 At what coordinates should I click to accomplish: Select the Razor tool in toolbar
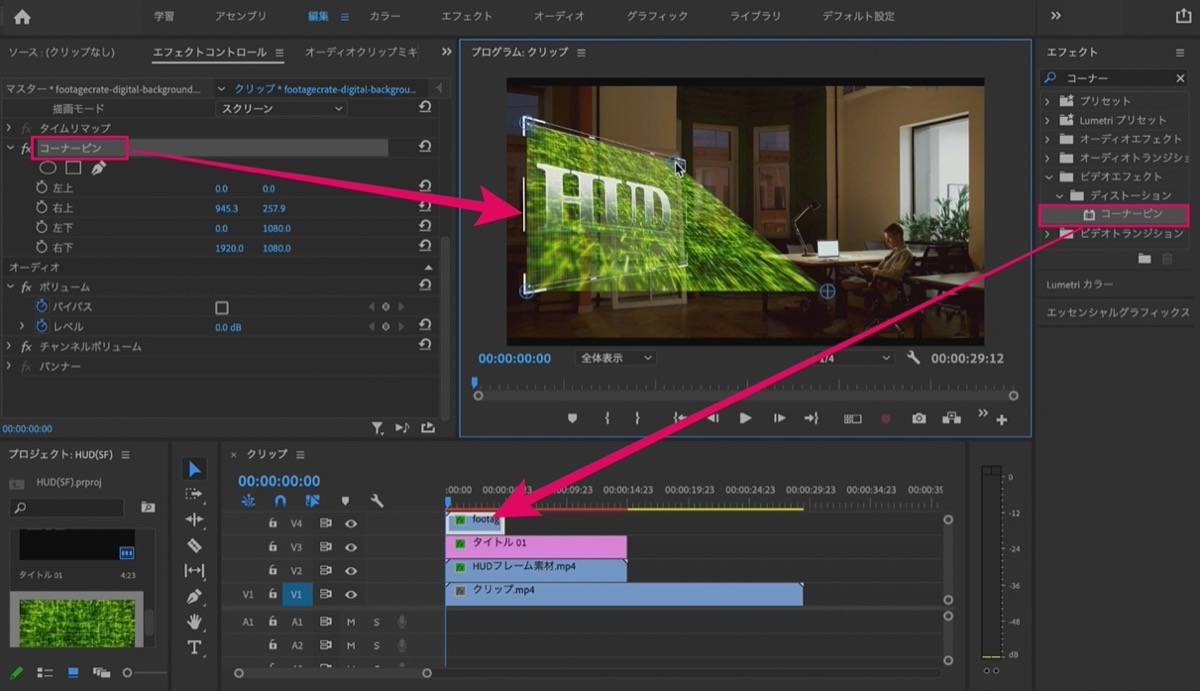194,545
